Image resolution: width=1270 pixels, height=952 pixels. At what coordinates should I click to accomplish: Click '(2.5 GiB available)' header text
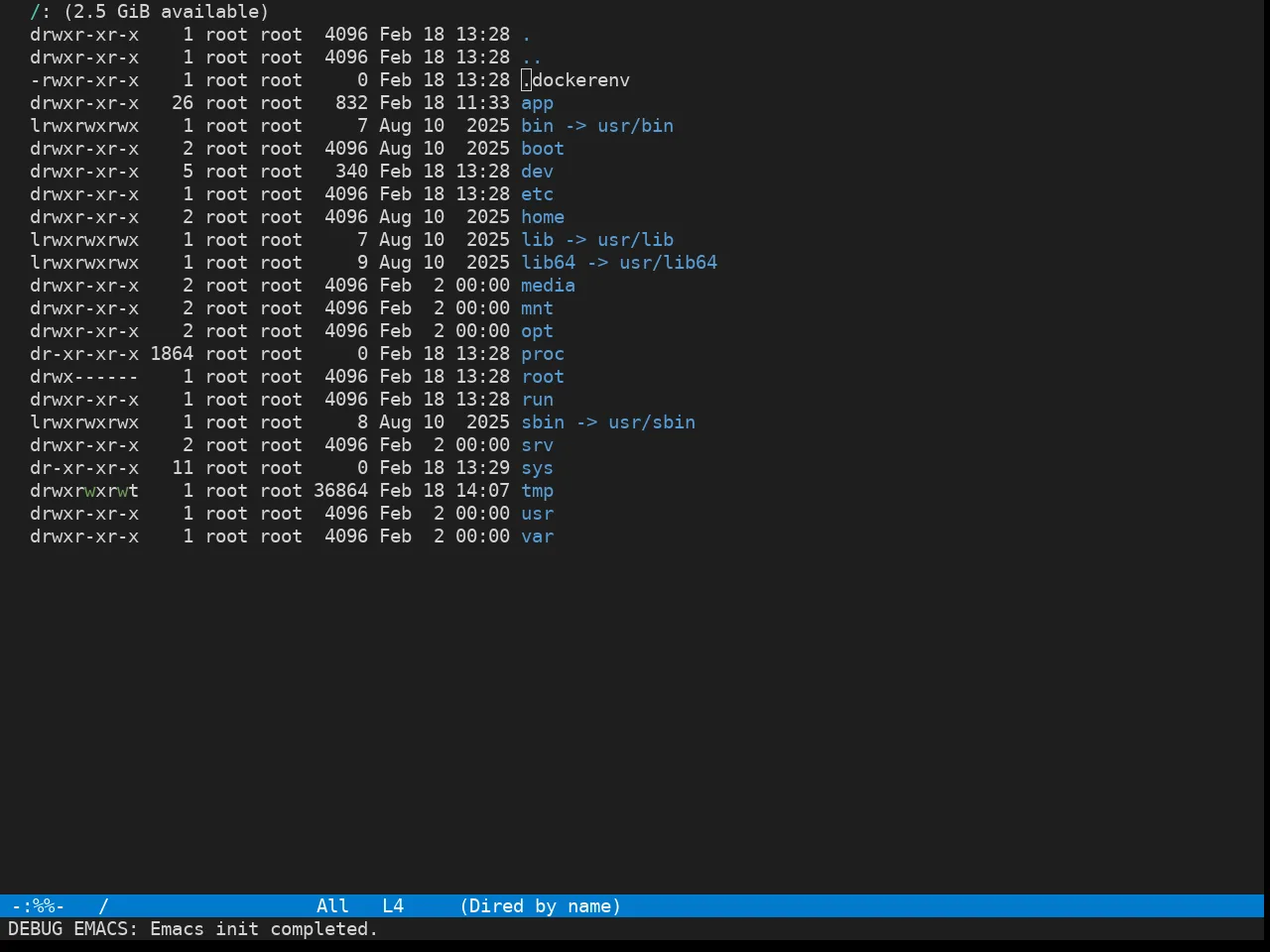coord(166,12)
